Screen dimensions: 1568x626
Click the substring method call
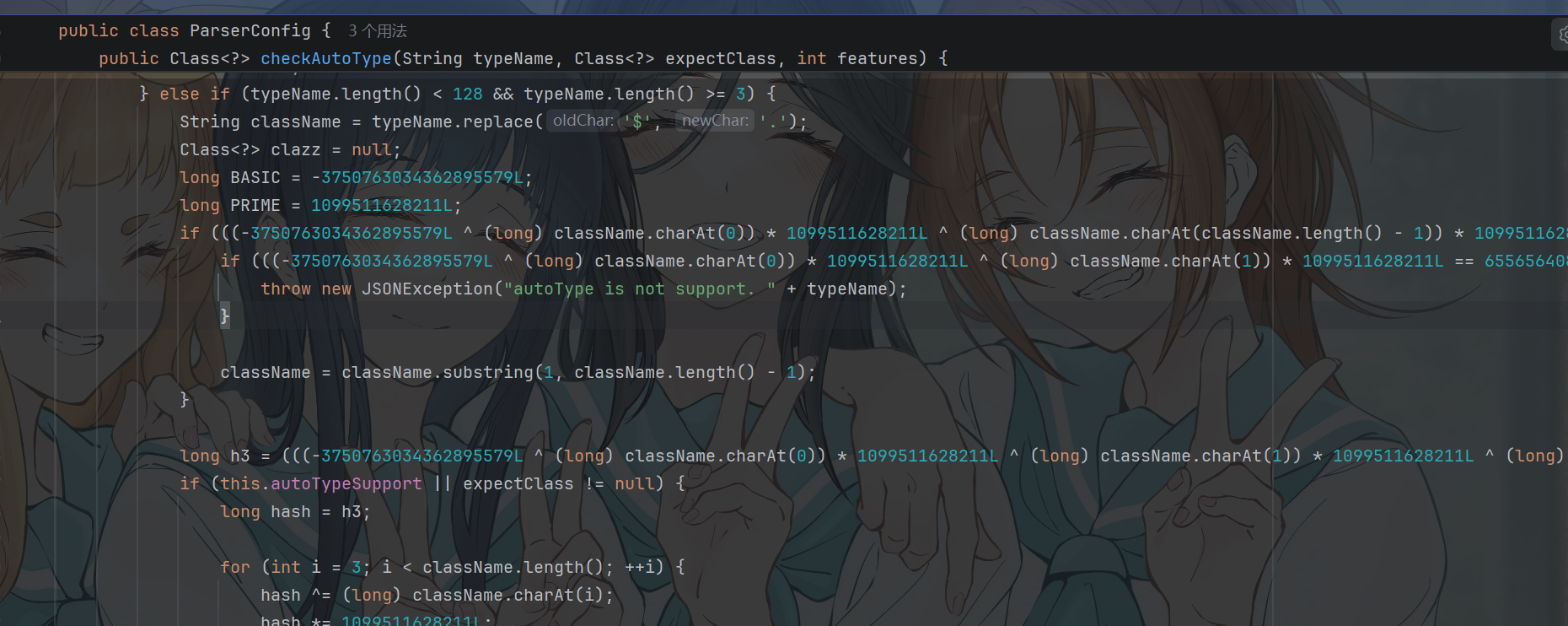click(x=488, y=373)
